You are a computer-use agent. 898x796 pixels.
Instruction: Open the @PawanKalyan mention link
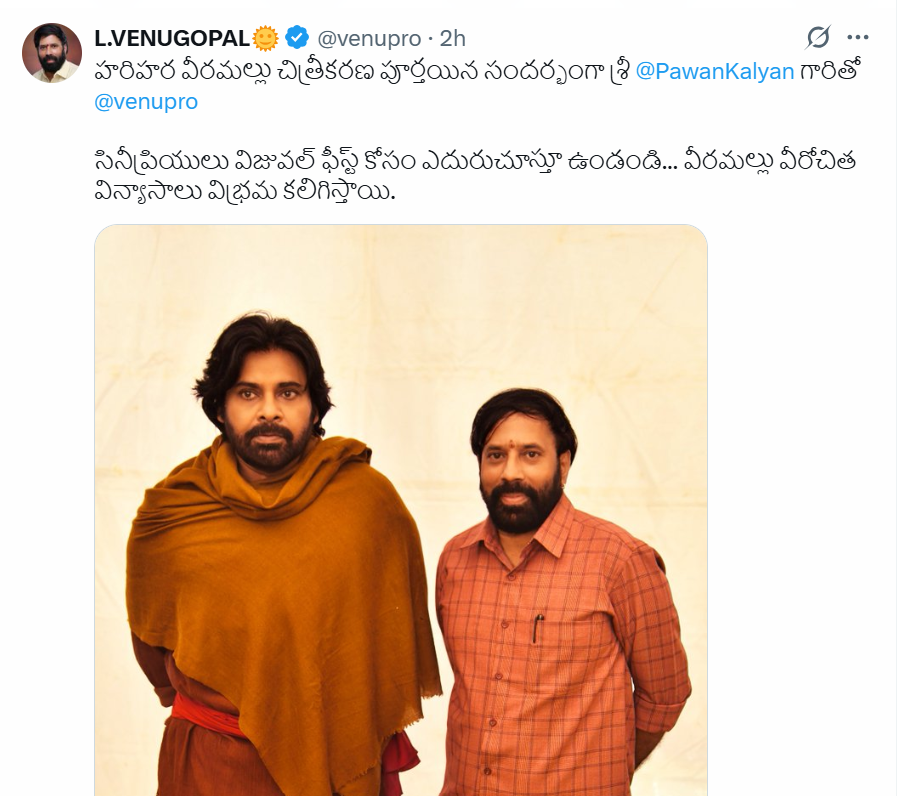coord(715,72)
